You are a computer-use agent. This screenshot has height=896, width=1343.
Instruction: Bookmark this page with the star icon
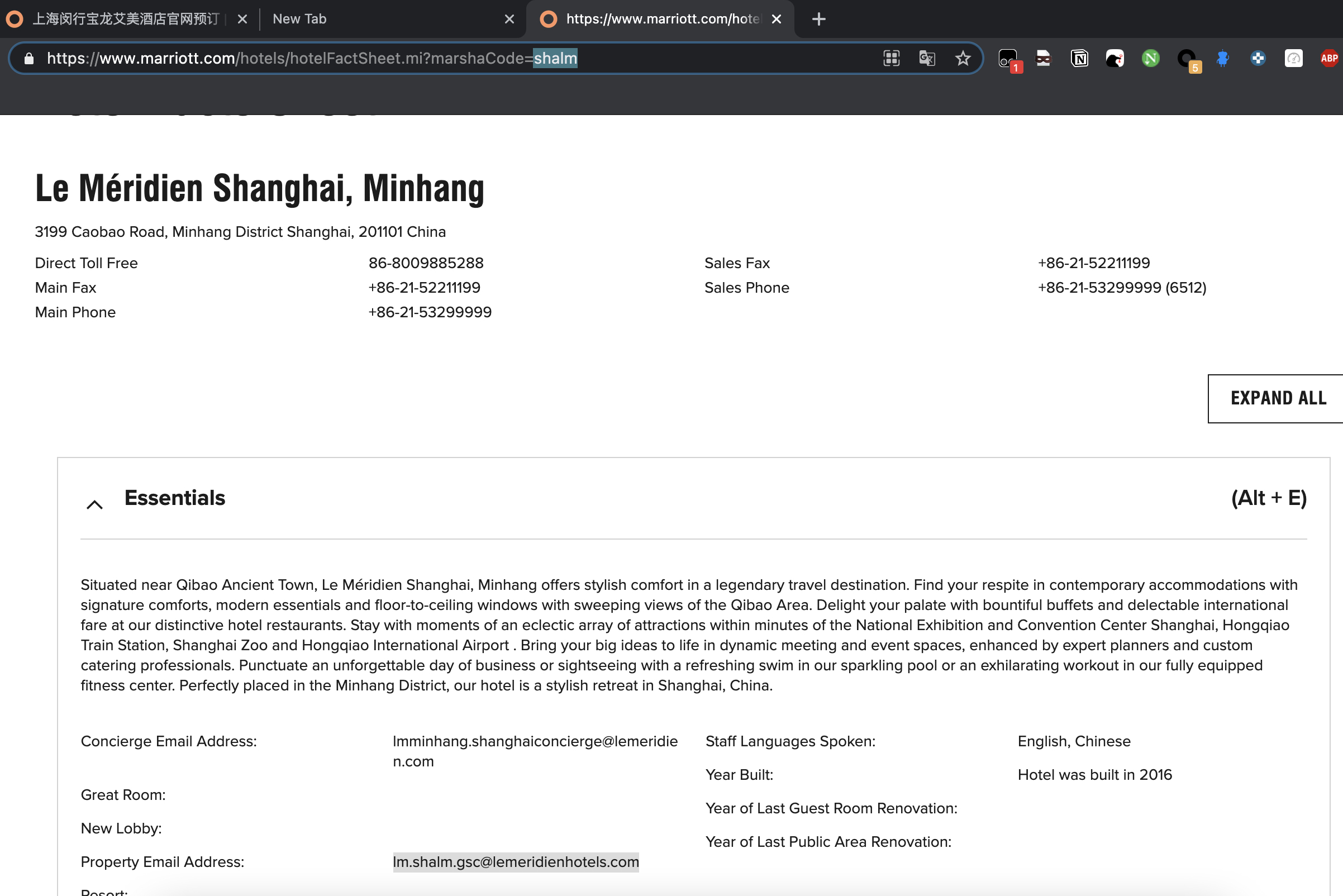tap(963, 58)
